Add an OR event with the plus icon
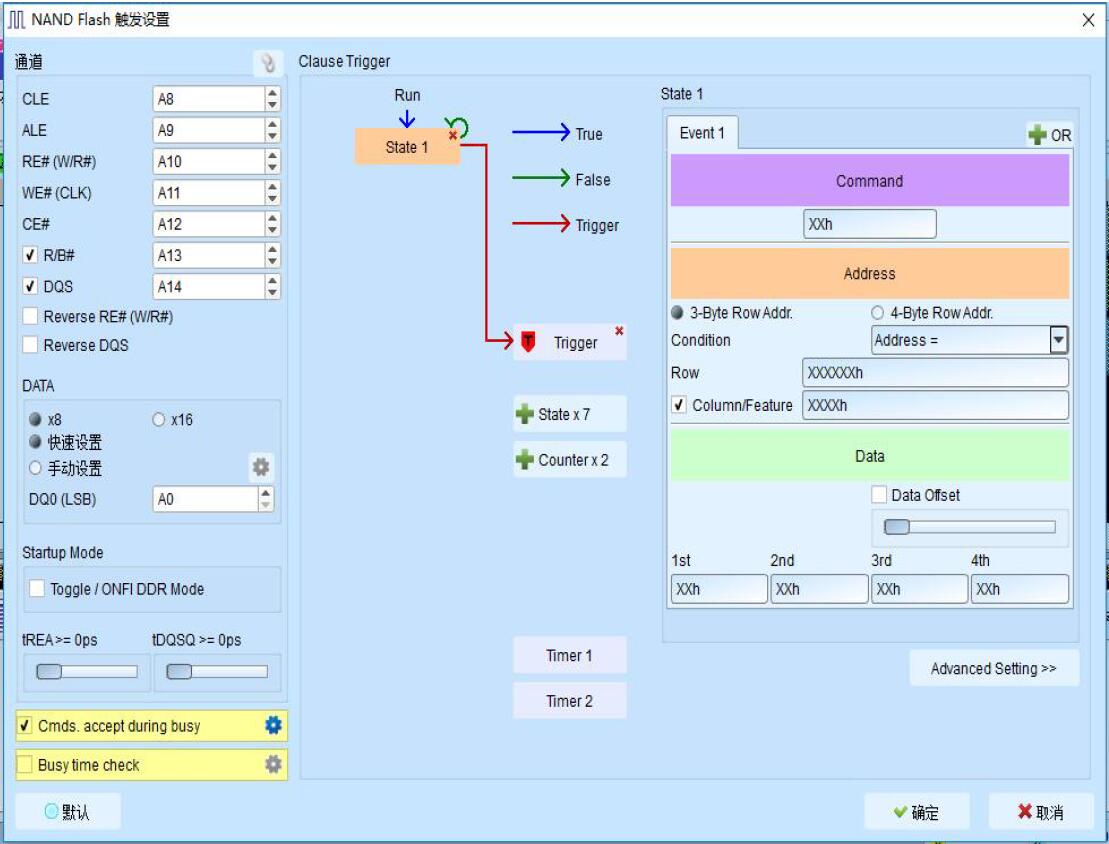 tap(1049, 135)
